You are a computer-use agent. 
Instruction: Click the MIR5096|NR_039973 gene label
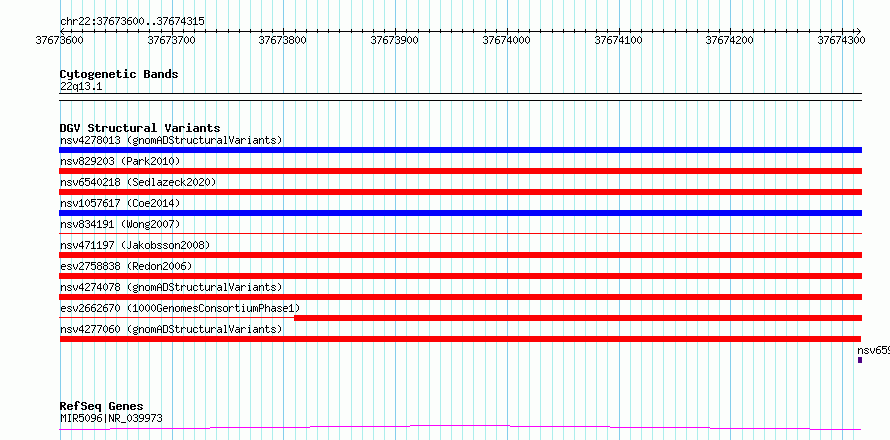(x=111, y=418)
